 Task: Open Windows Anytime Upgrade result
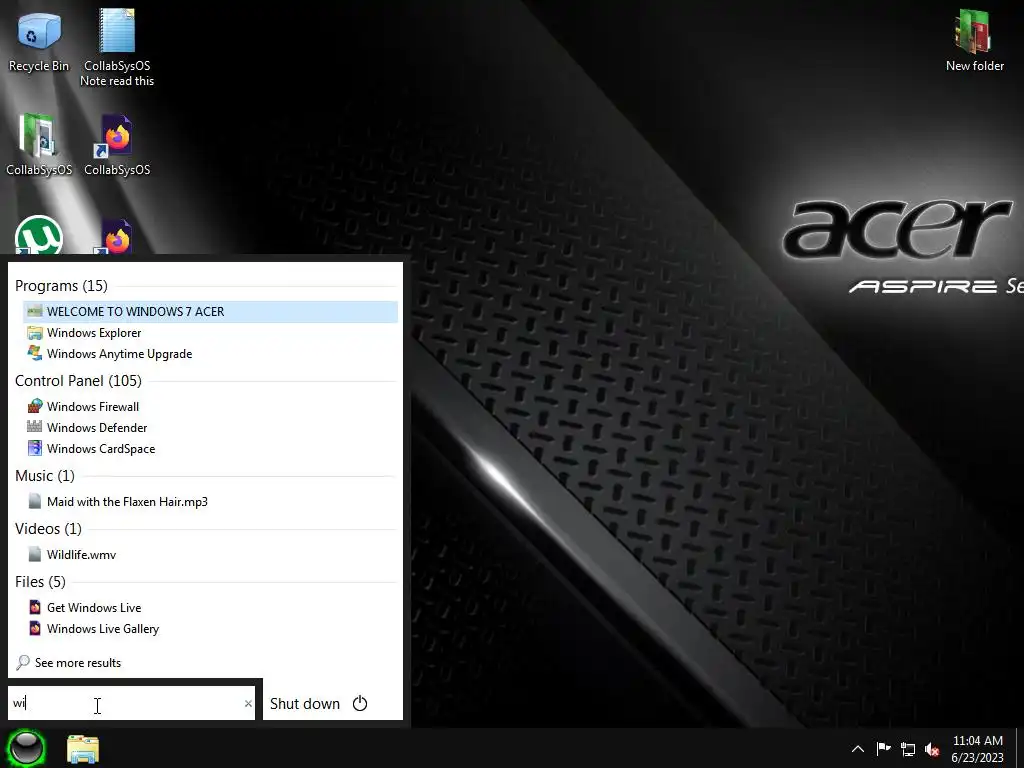click(x=210, y=354)
